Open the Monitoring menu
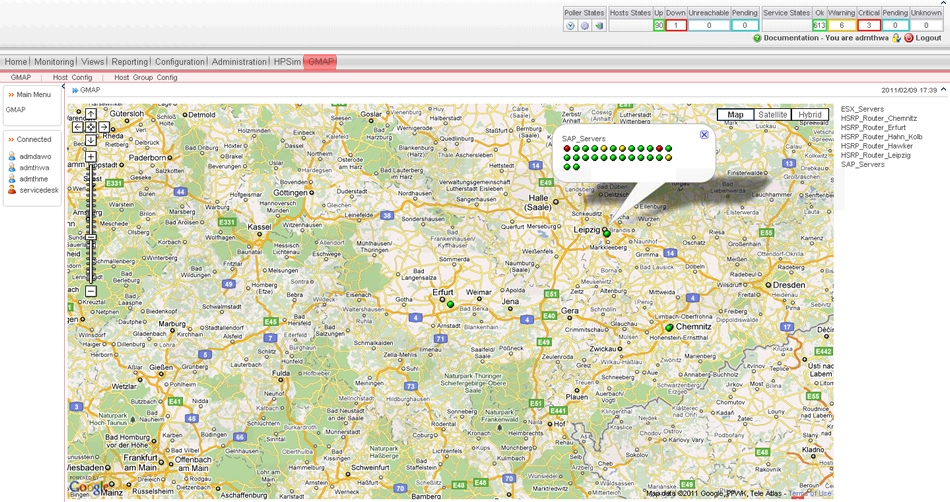The image size is (950, 502). [x=54, y=62]
